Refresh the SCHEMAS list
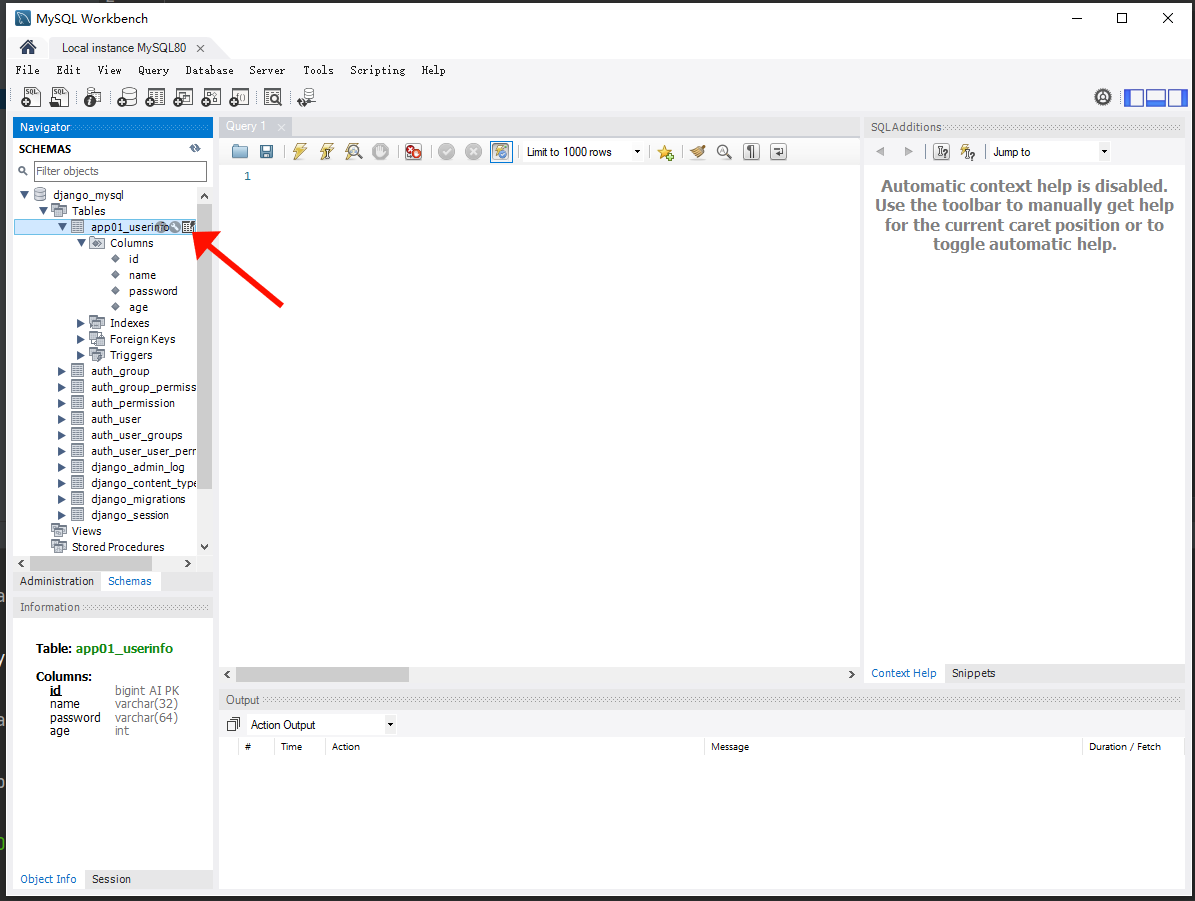1195x901 pixels. [195, 149]
